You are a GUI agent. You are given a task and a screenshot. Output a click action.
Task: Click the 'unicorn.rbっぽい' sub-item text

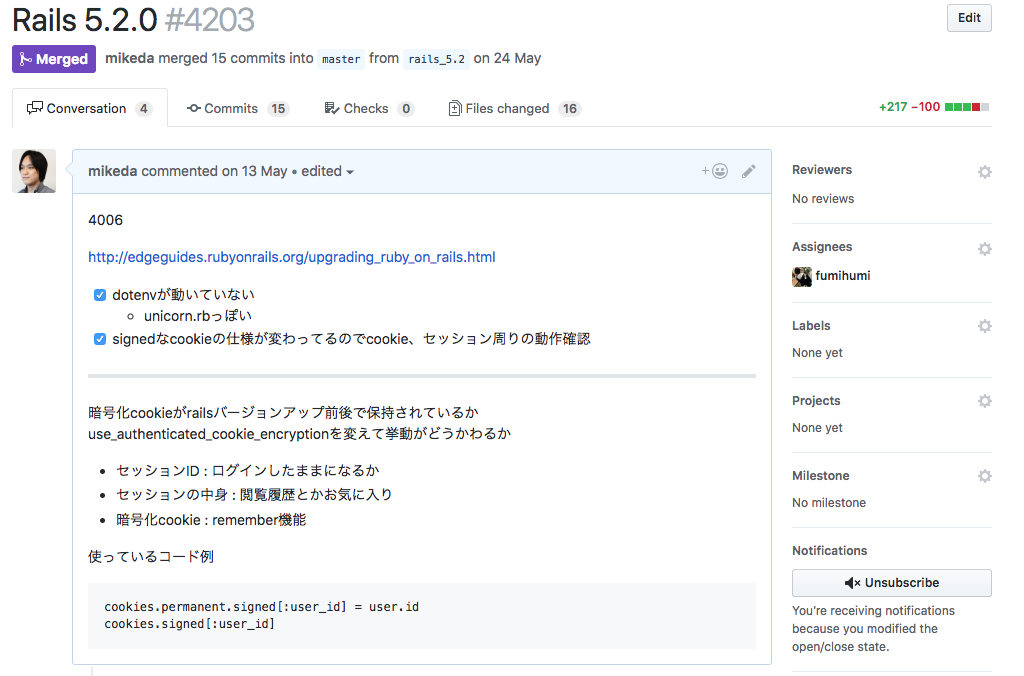pyautogui.click(x=198, y=316)
